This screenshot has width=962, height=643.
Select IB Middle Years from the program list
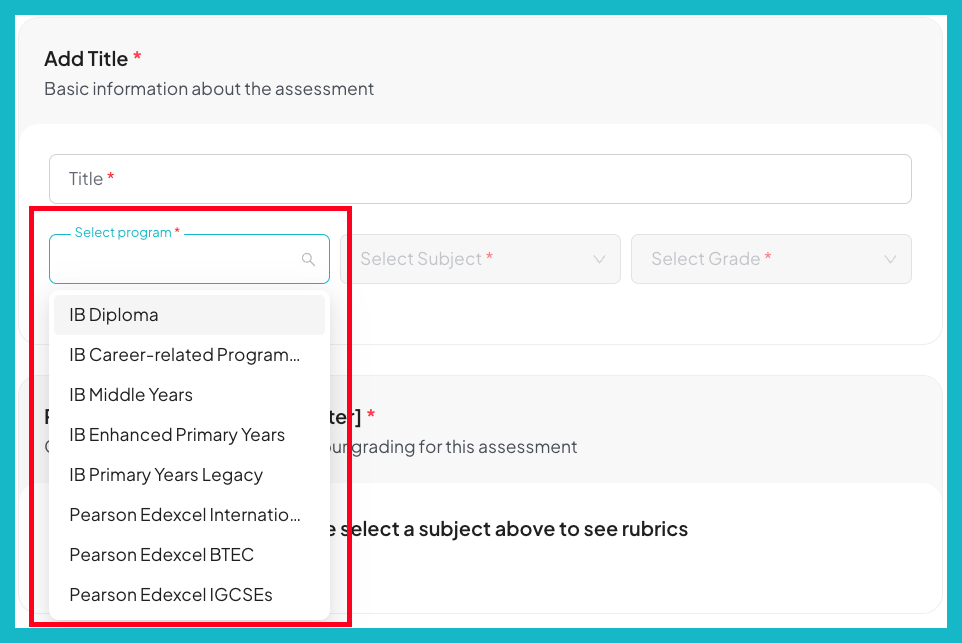click(131, 394)
